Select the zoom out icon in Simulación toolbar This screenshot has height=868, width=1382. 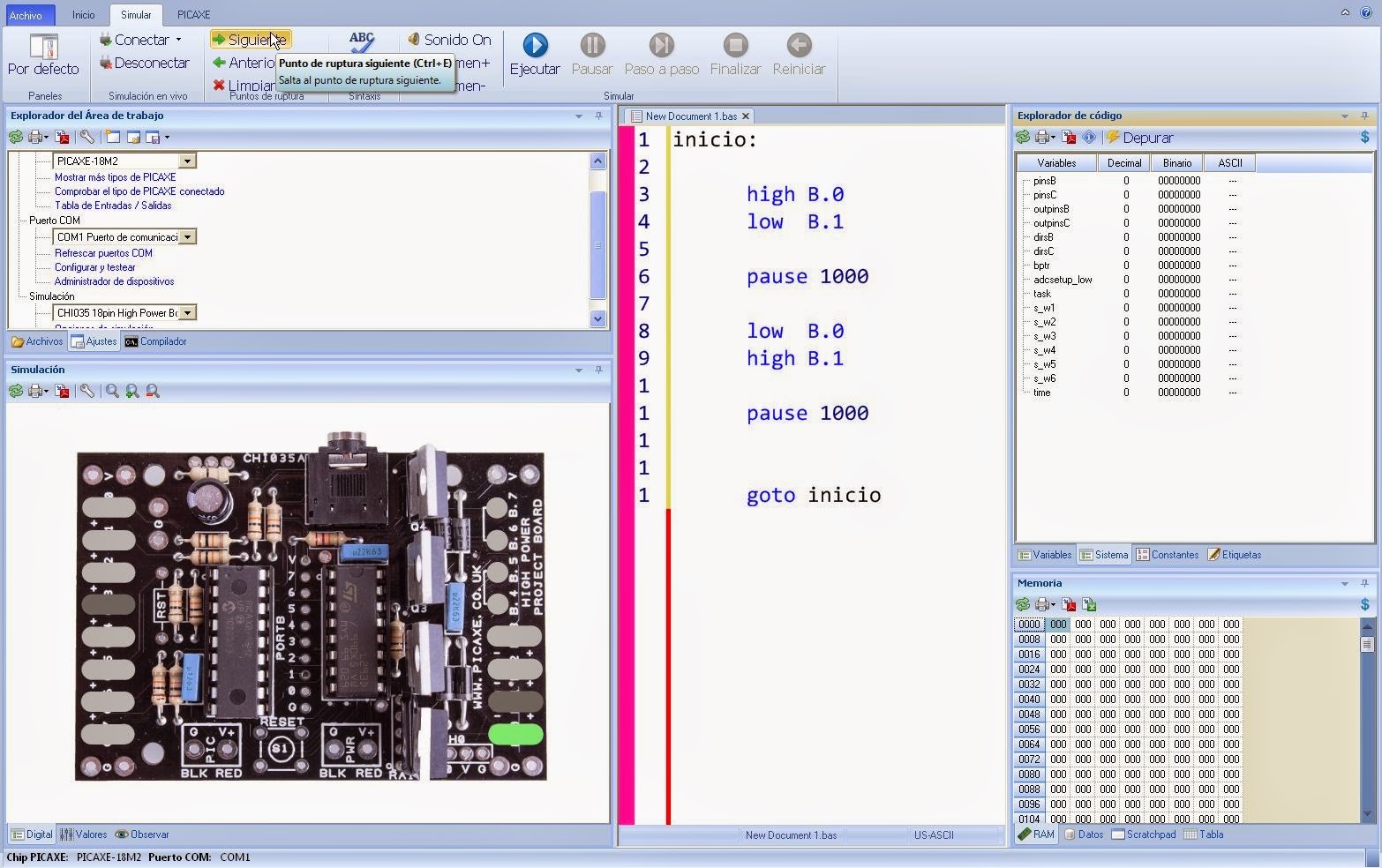tap(152, 391)
